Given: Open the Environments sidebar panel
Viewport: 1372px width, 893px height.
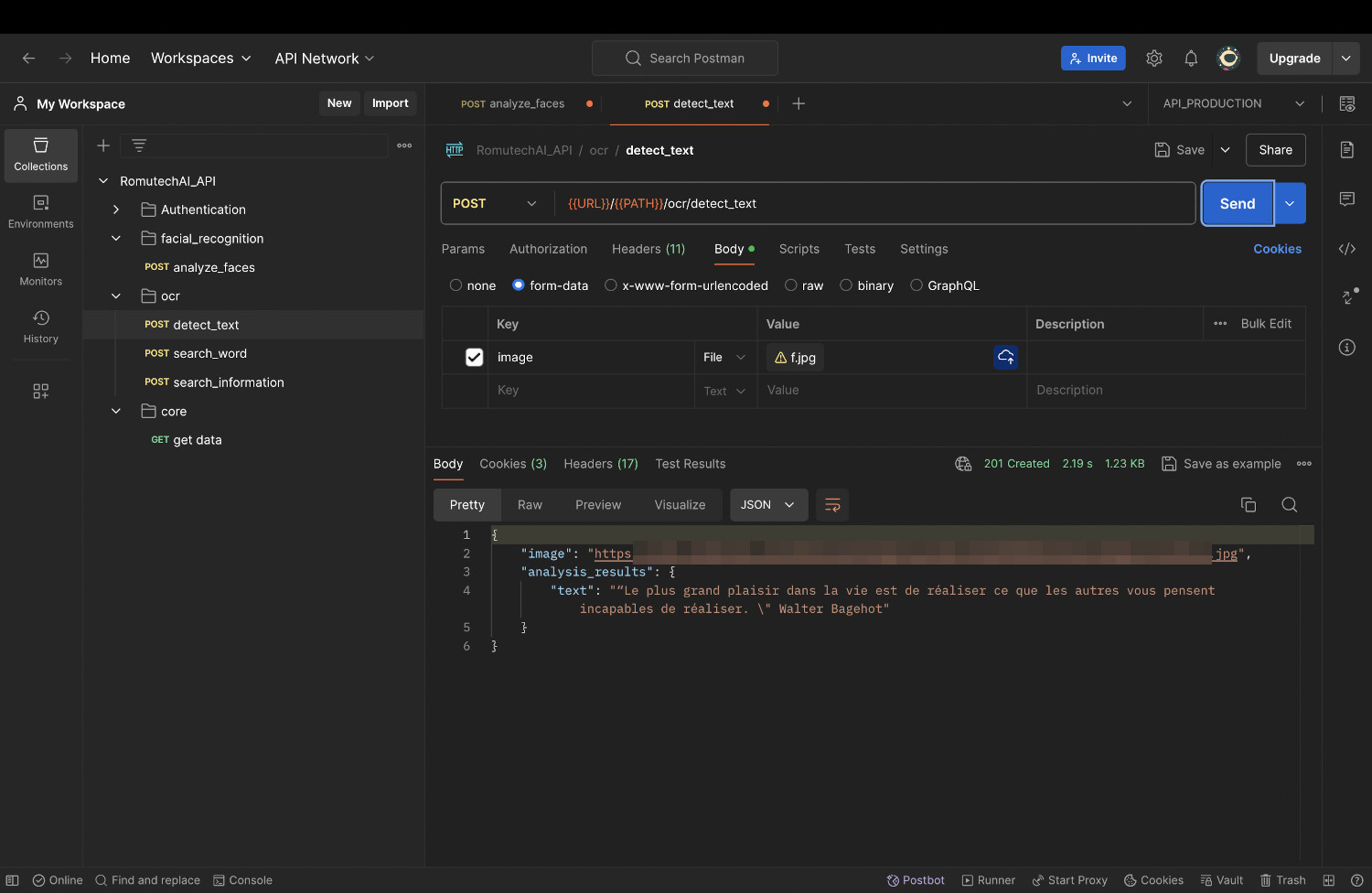Looking at the screenshot, I should point(41,212).
